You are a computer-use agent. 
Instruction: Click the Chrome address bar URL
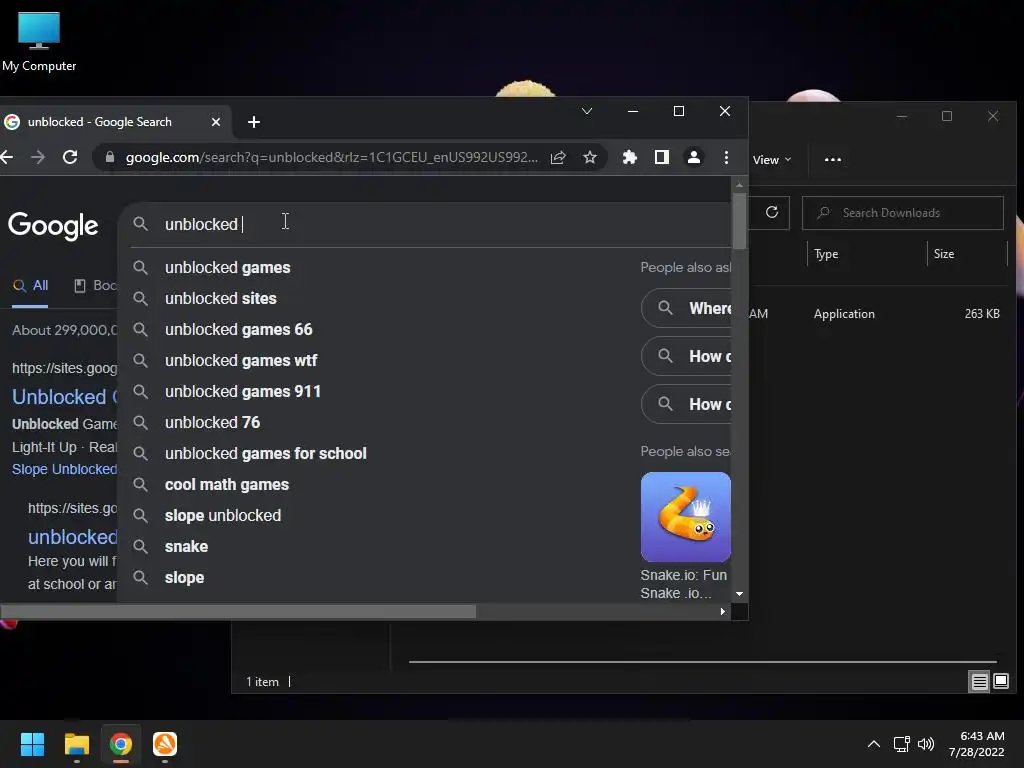(331, 157)
